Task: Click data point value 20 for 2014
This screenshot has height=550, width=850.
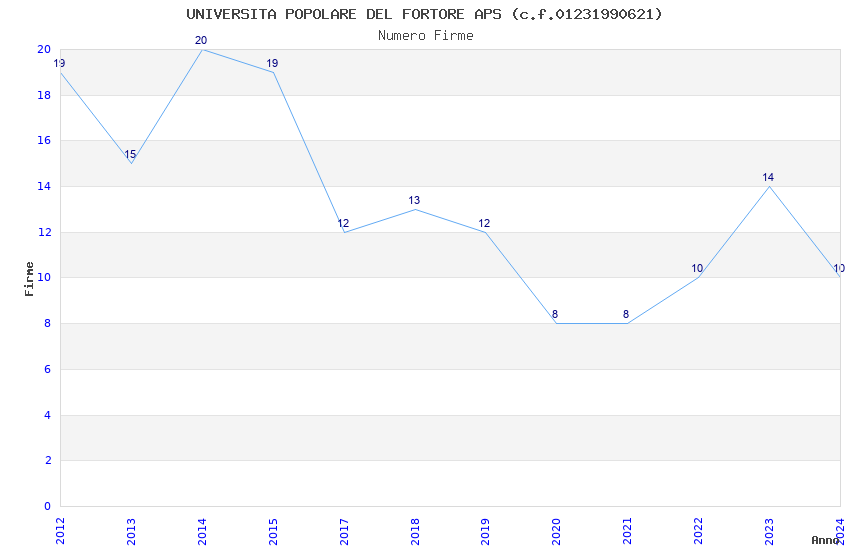Action: tap(201, 40)
